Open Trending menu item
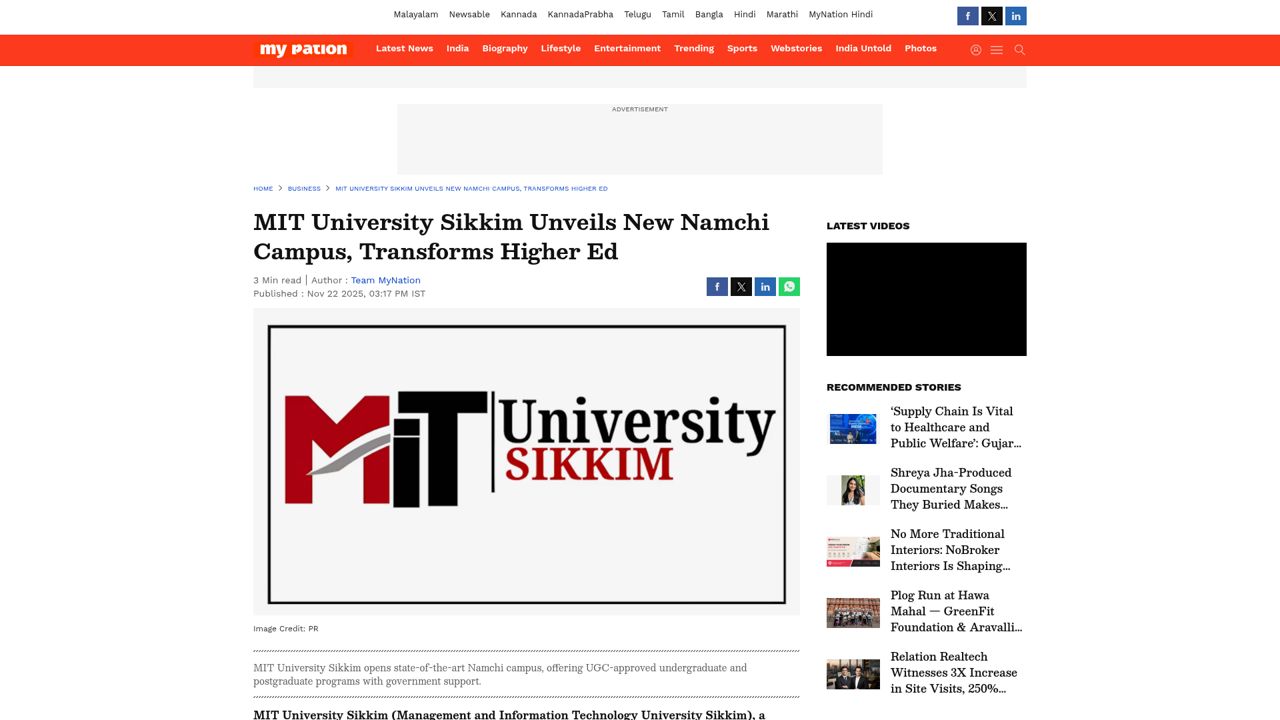 coord(694,49)
